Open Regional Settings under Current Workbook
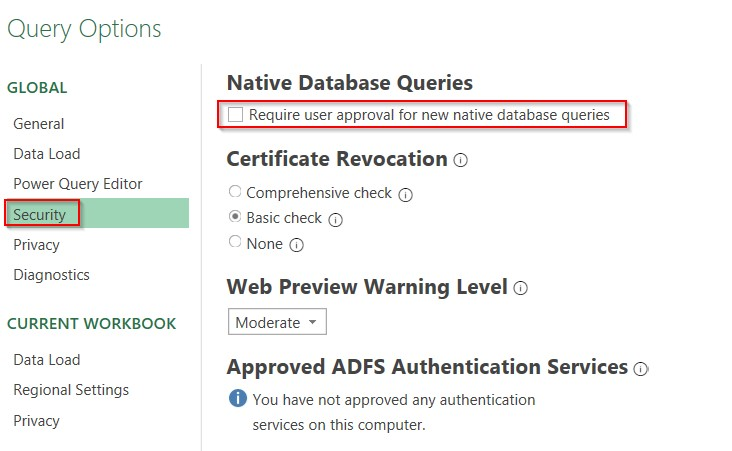This screenshot has height=451, width=732. tap(71, 390)
